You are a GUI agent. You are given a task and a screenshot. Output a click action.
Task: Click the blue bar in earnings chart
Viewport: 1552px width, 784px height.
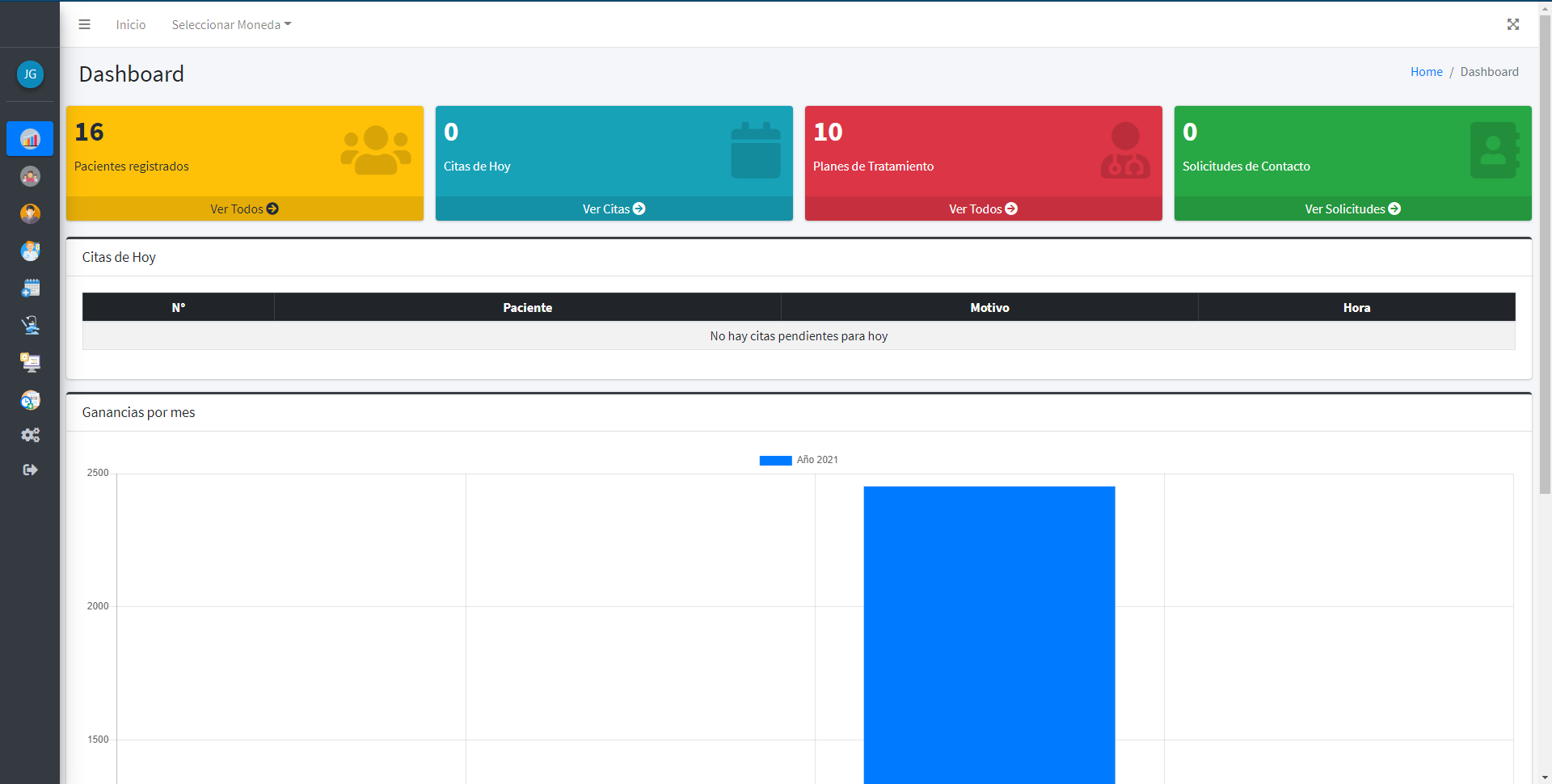pos(989,630)
